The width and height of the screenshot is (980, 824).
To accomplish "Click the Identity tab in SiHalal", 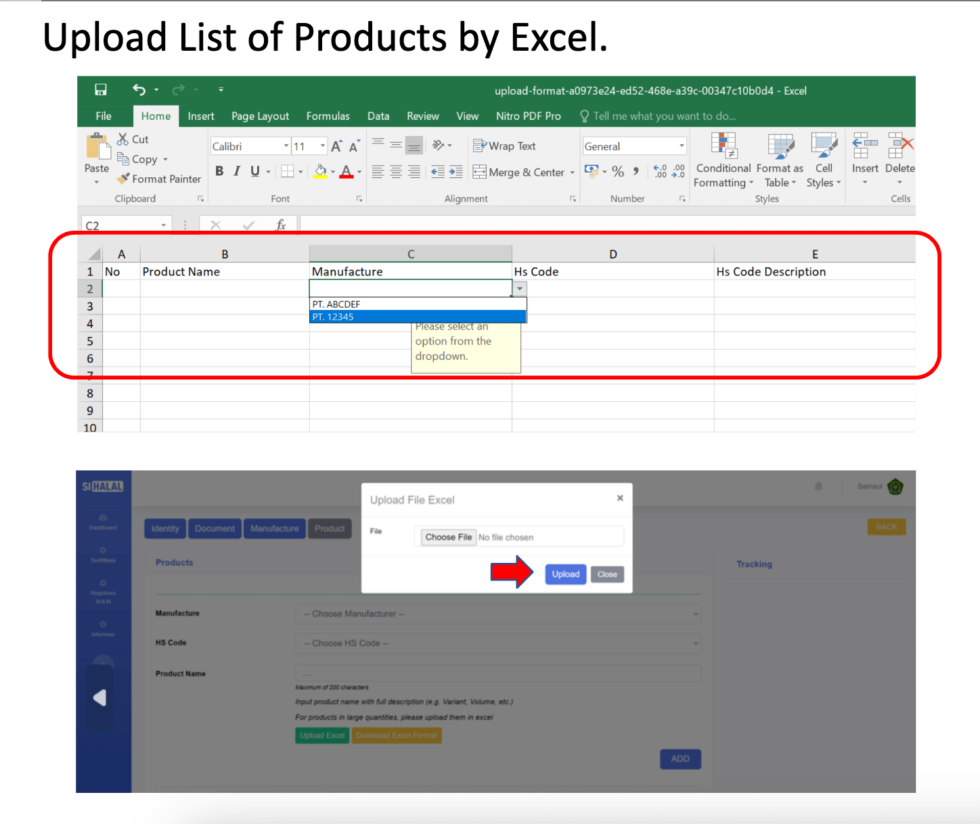I will point(165,528).
